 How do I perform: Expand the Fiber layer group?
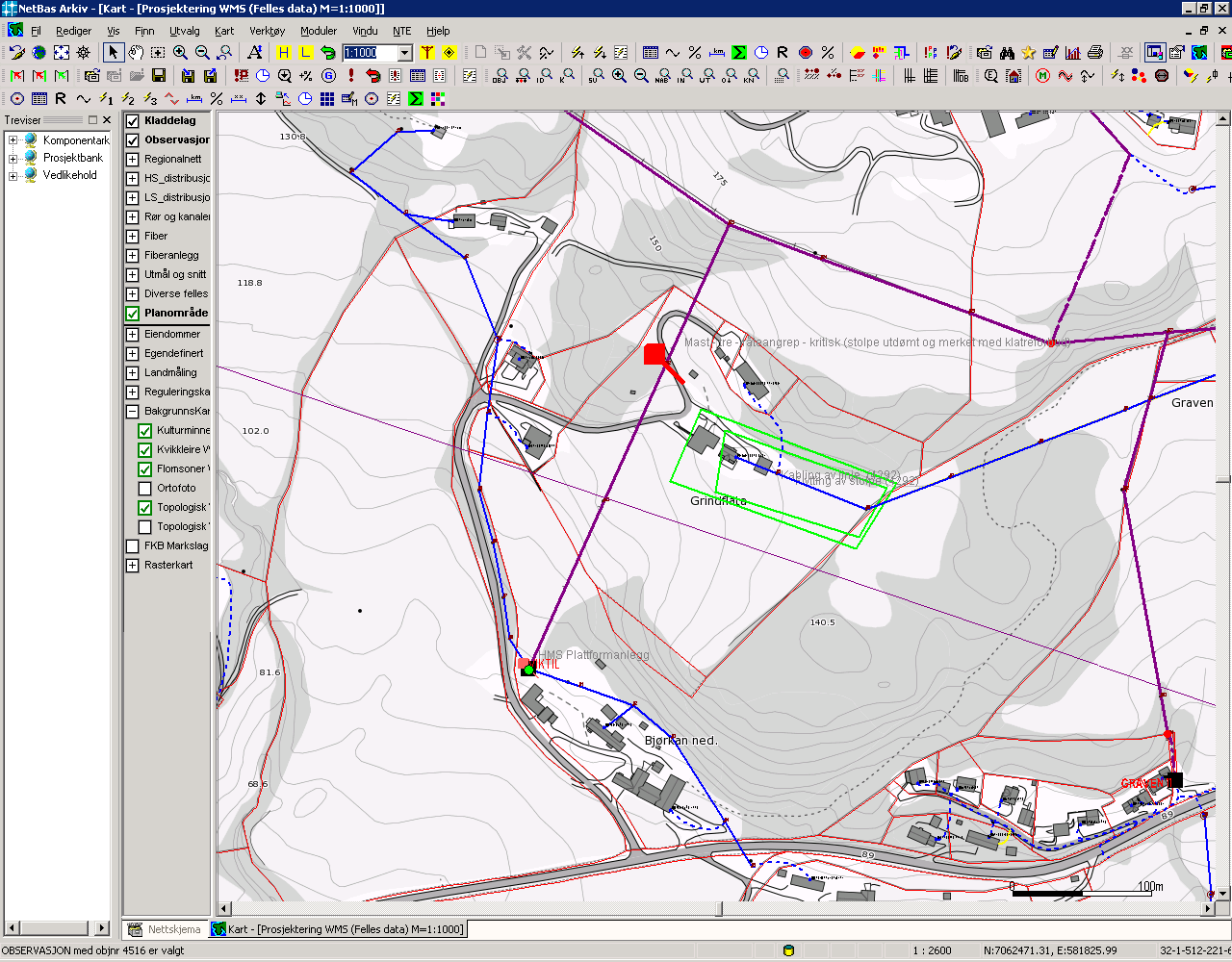point(133,237)
